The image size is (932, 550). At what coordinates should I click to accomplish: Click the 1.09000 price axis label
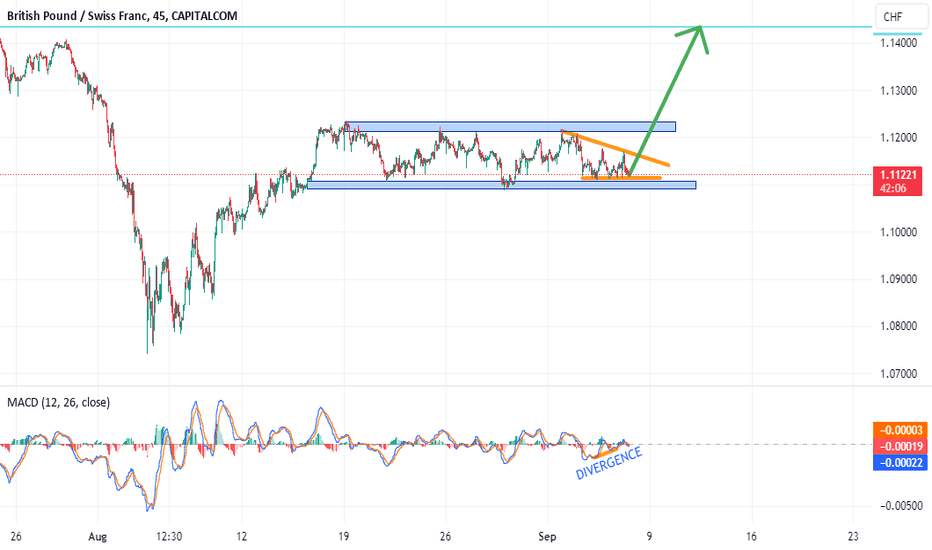(899, 279)
